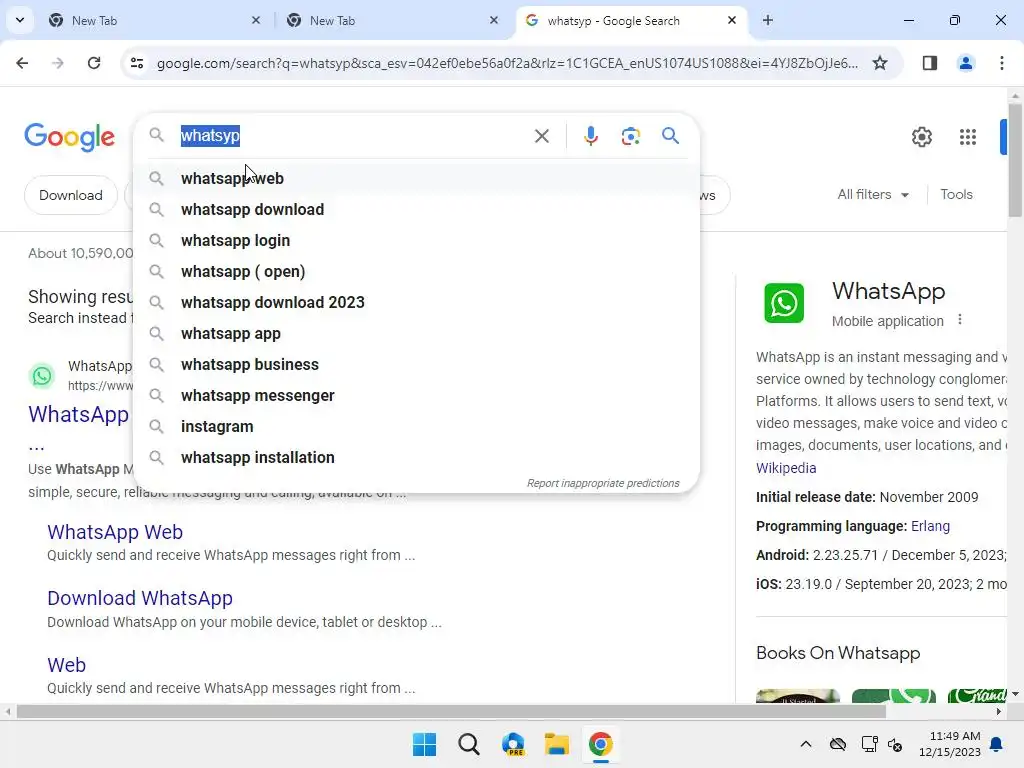1024x768 pixels.
Task: Open File Explorer from taskbar
Action: click(556, 744)
